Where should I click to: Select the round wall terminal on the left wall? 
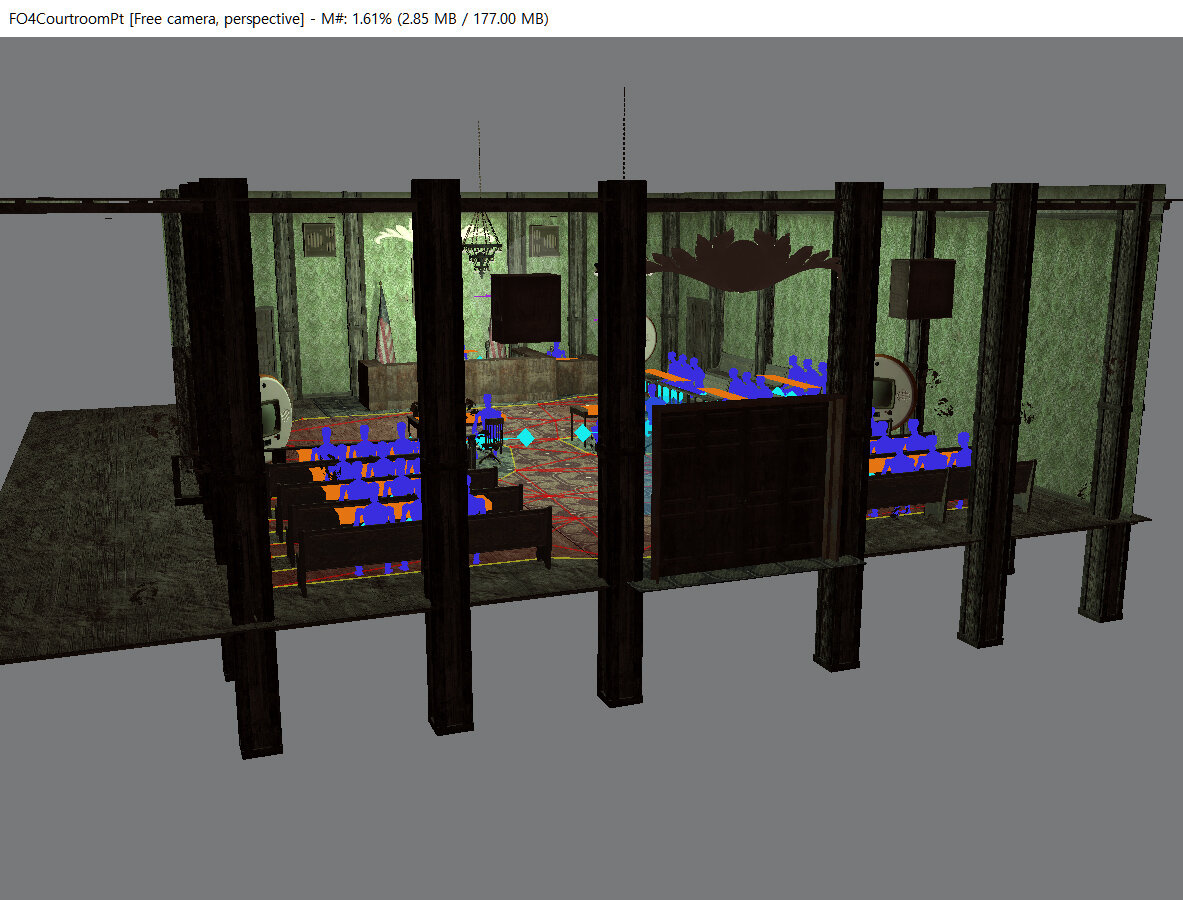click(275, 416)
